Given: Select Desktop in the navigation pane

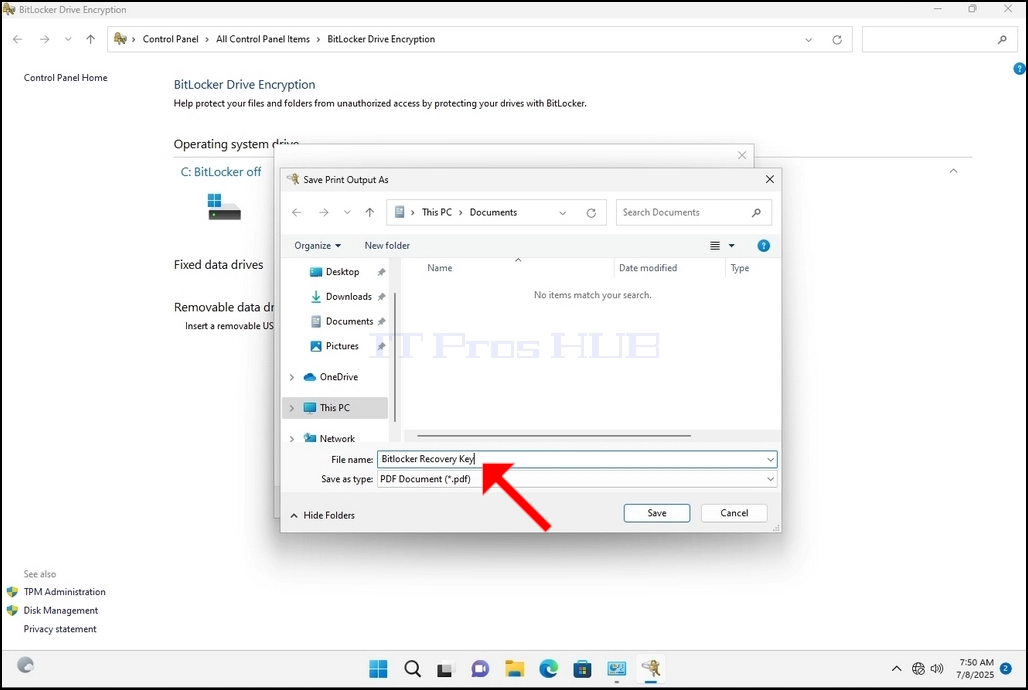Looking at the screenshot, I should click(342, 272).
